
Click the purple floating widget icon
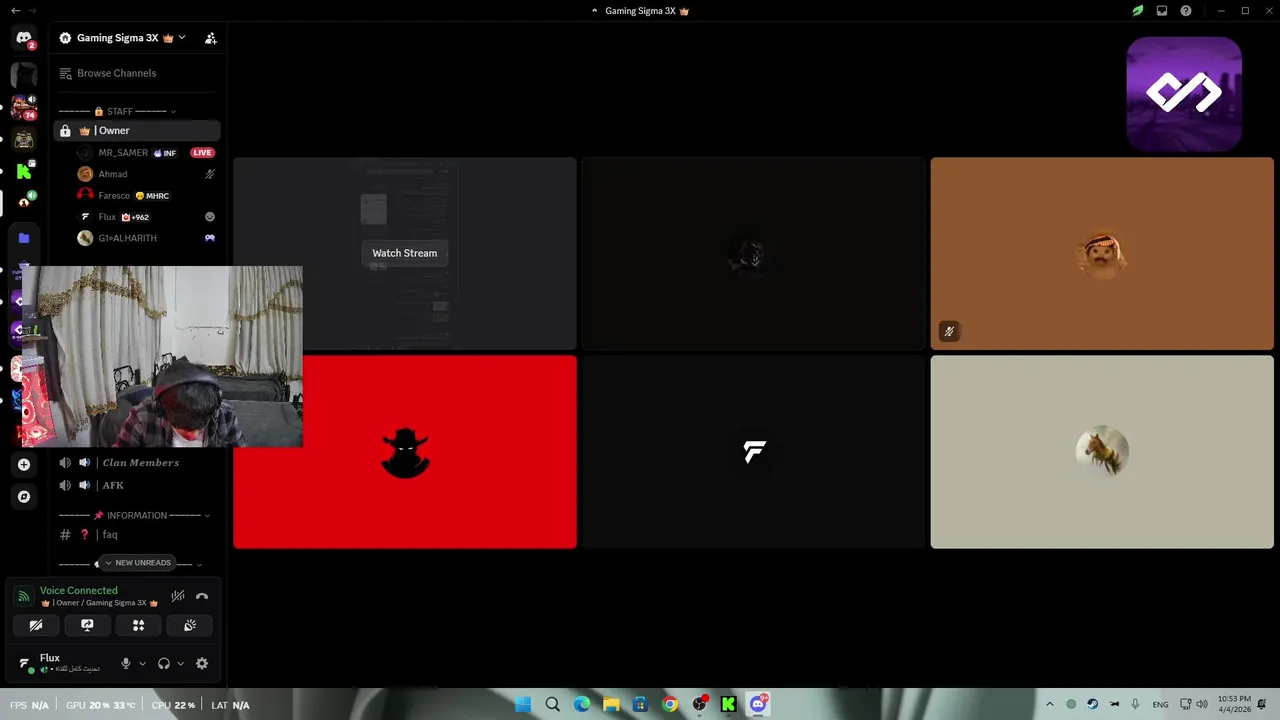(1184, 93)
